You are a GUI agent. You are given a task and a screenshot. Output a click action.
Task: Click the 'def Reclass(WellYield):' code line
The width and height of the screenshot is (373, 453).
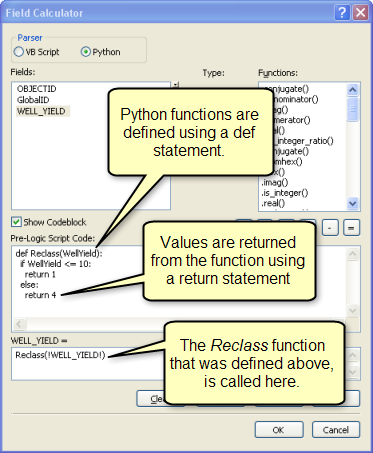[59, 254]
